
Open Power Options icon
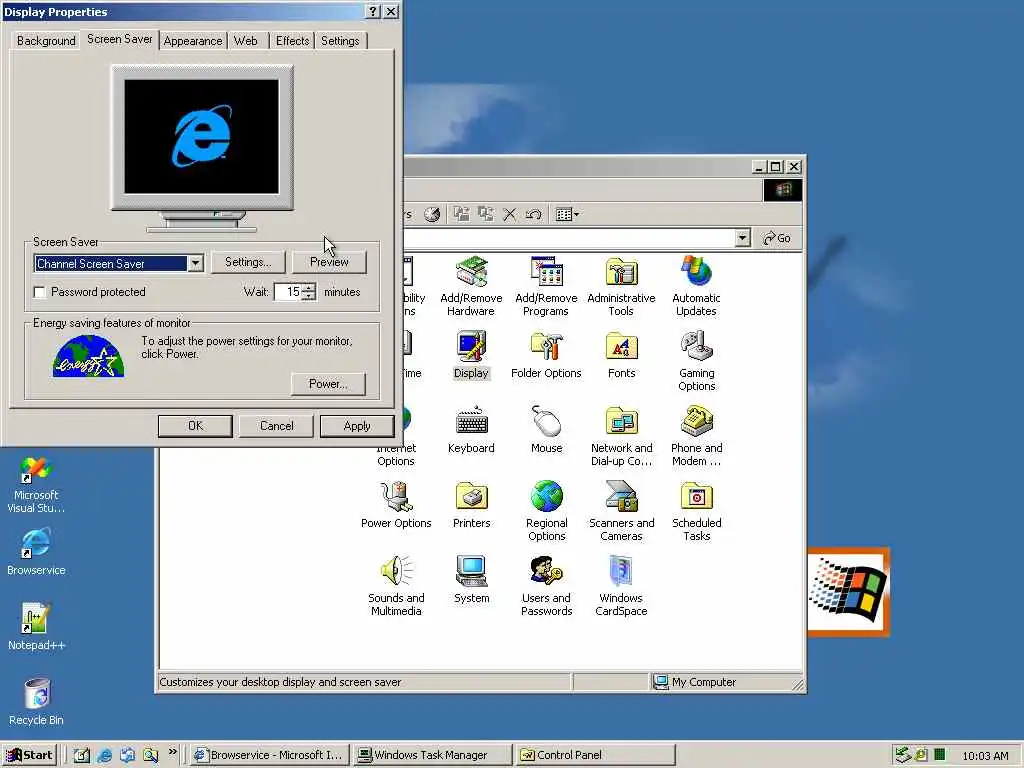(396, 504)
